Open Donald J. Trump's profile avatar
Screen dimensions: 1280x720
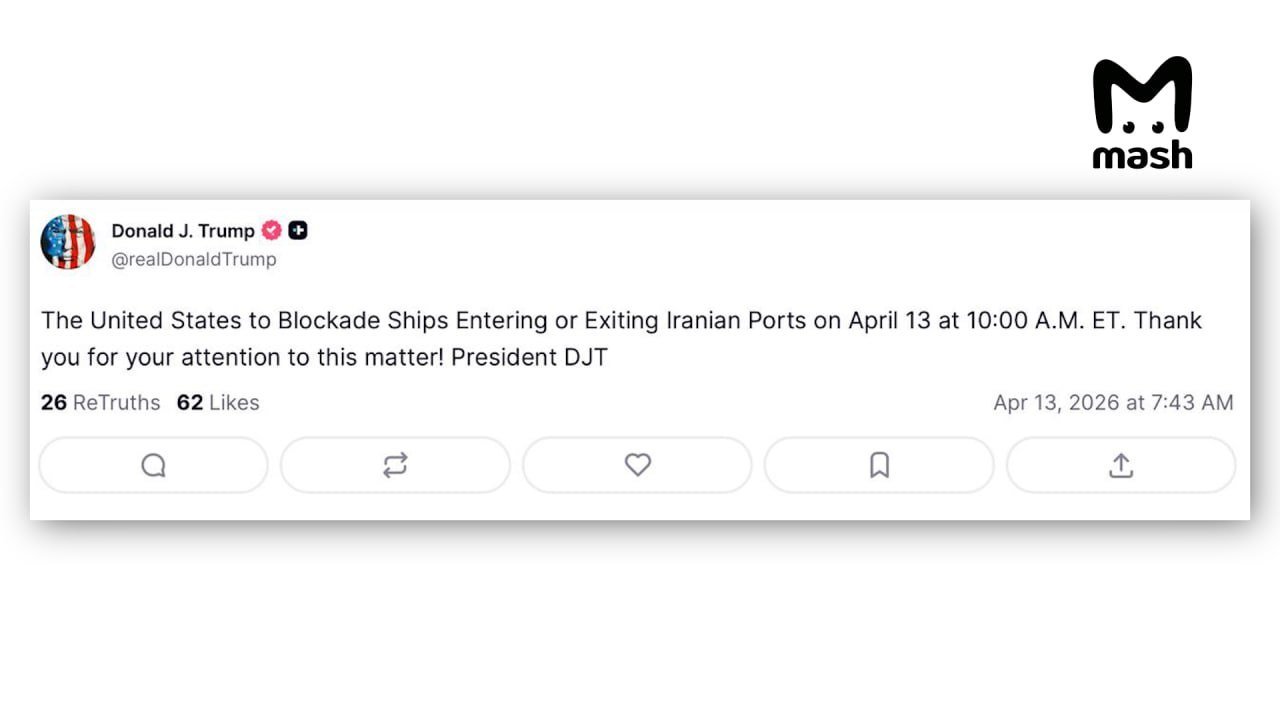pos(68,242)
